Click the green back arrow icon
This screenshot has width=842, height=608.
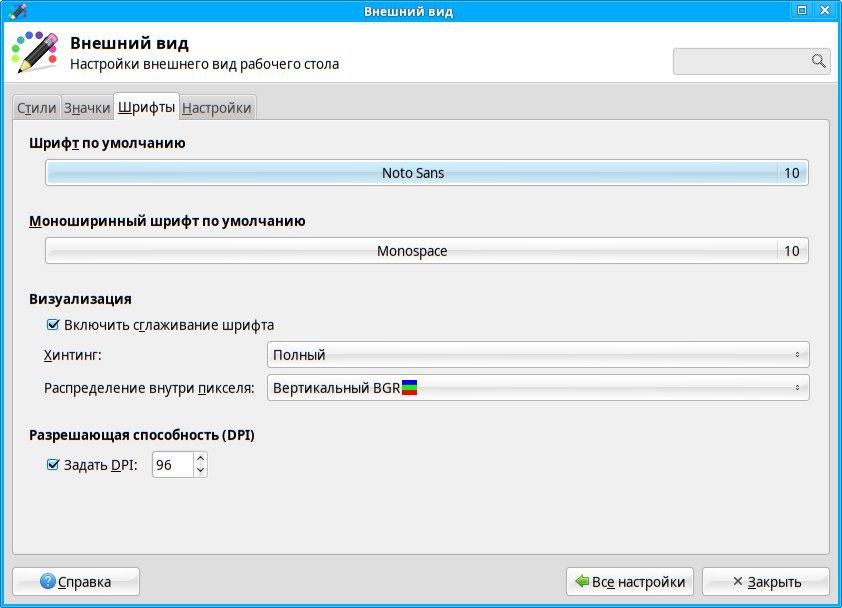582,581
